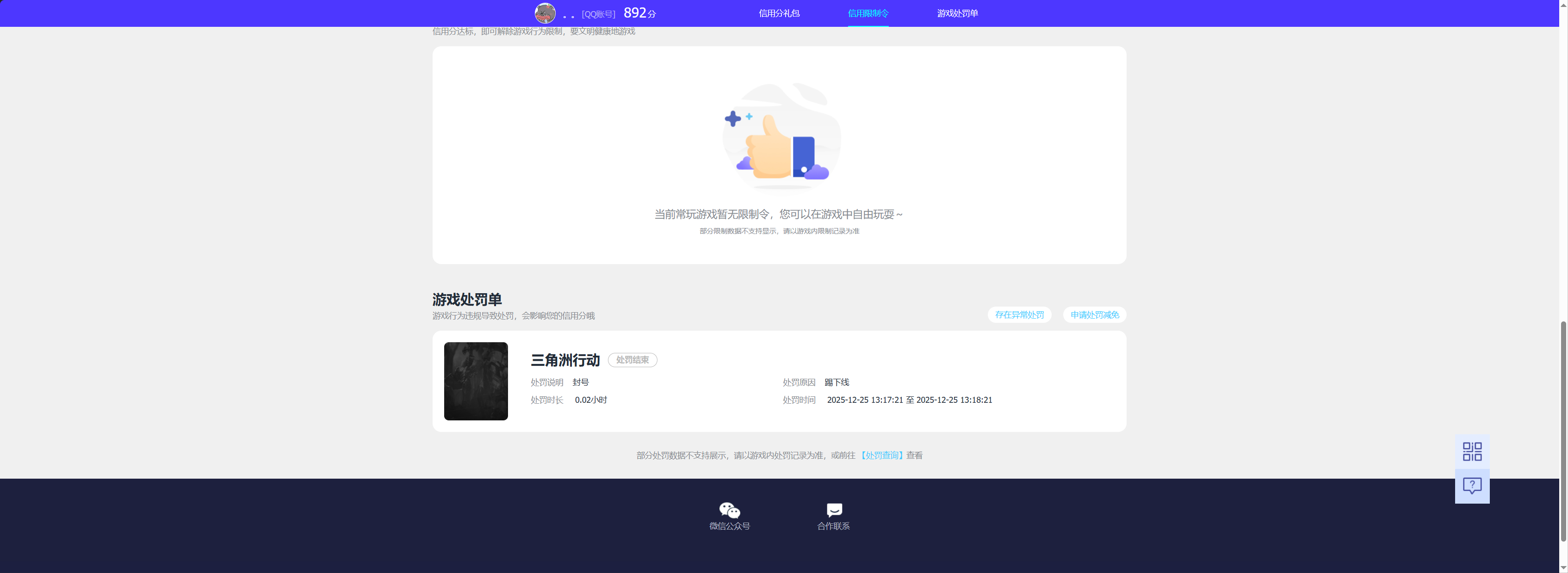Click the 0.02小时 punishment duration value
Screen dimensions: 1568x573
tap(591, 400)
